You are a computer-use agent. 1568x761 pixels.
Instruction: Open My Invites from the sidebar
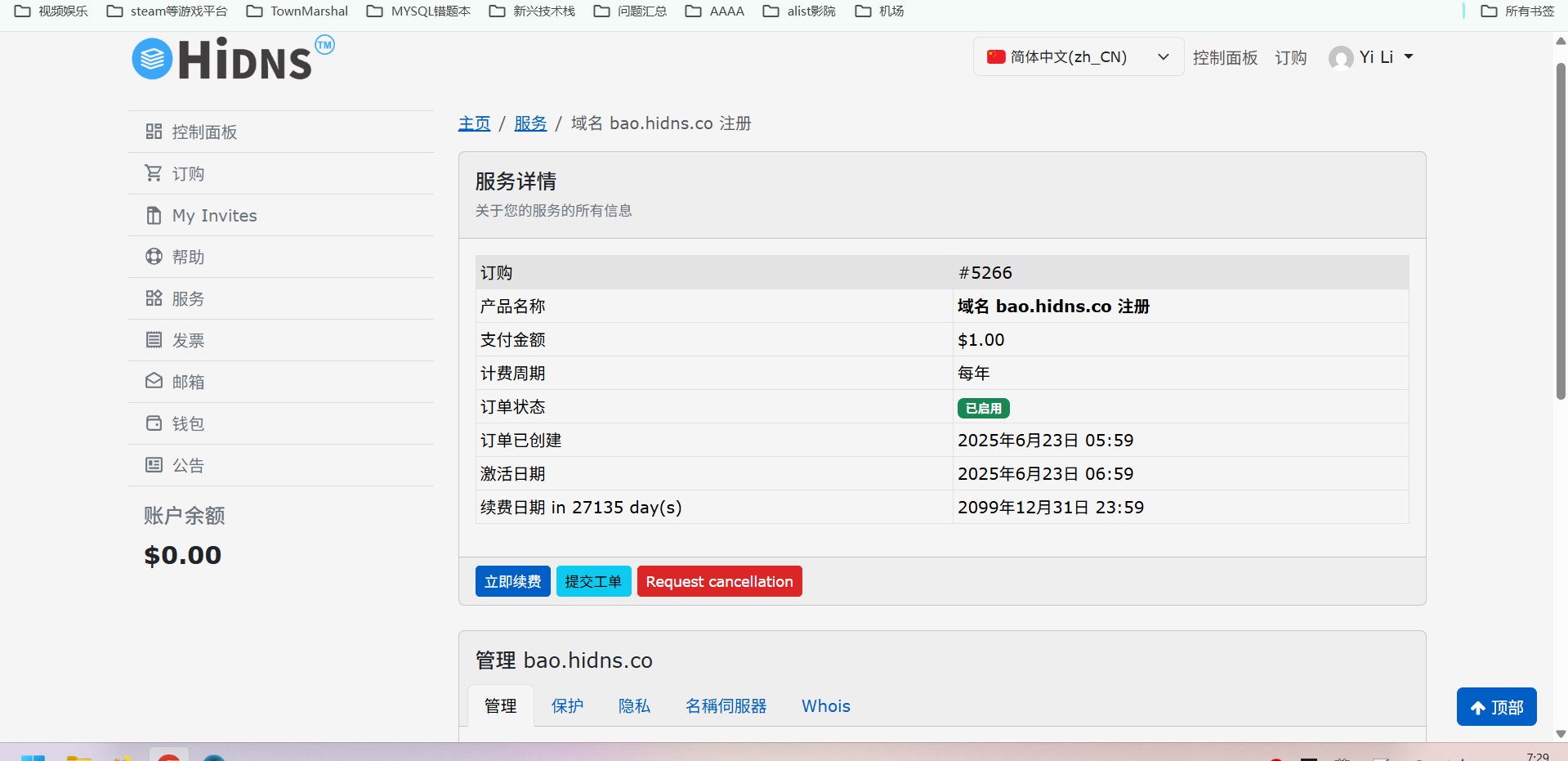pyautogui.click(x=214, y=215)
